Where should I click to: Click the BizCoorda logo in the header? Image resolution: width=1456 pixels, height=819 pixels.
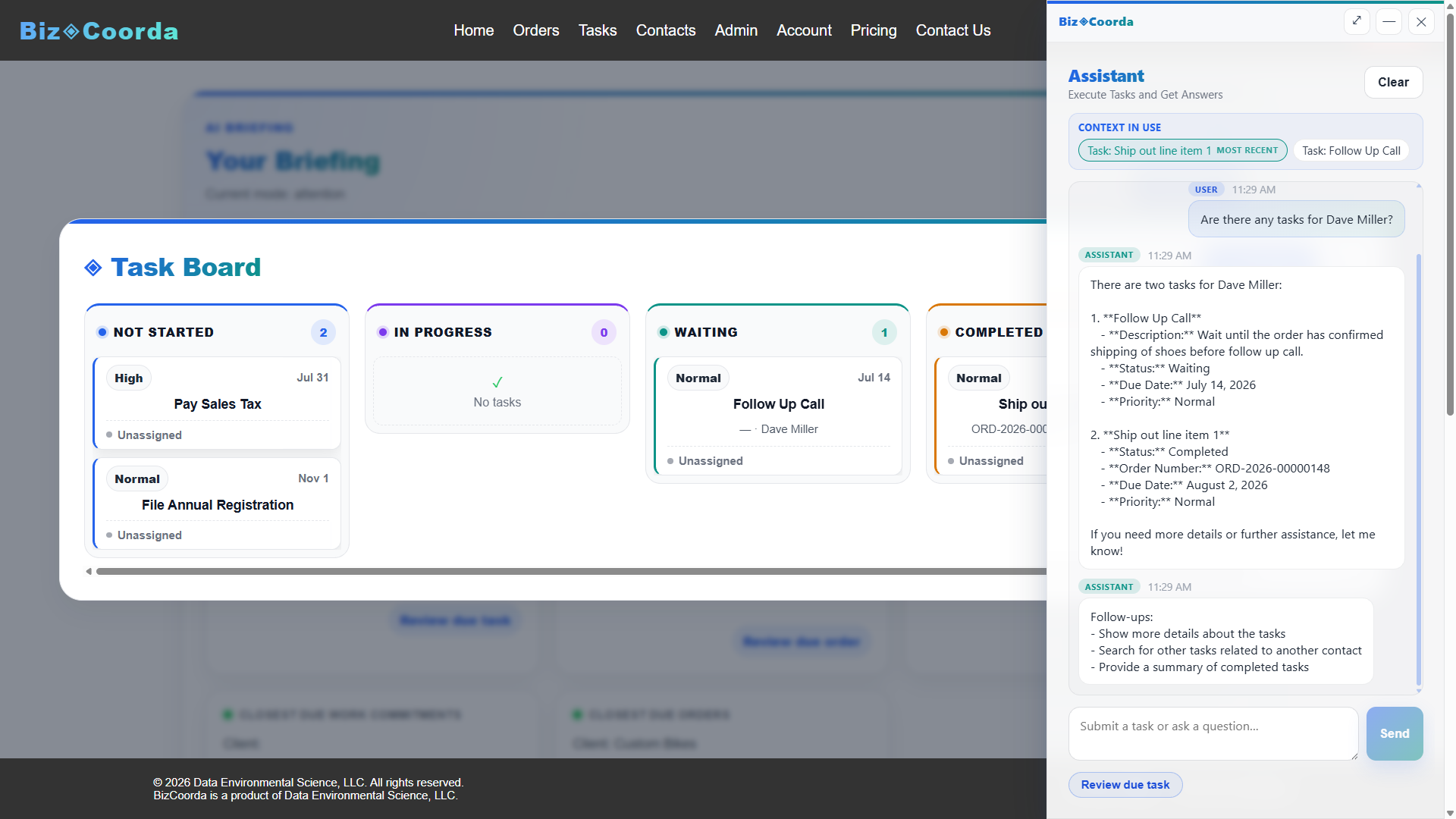point(99,30)
